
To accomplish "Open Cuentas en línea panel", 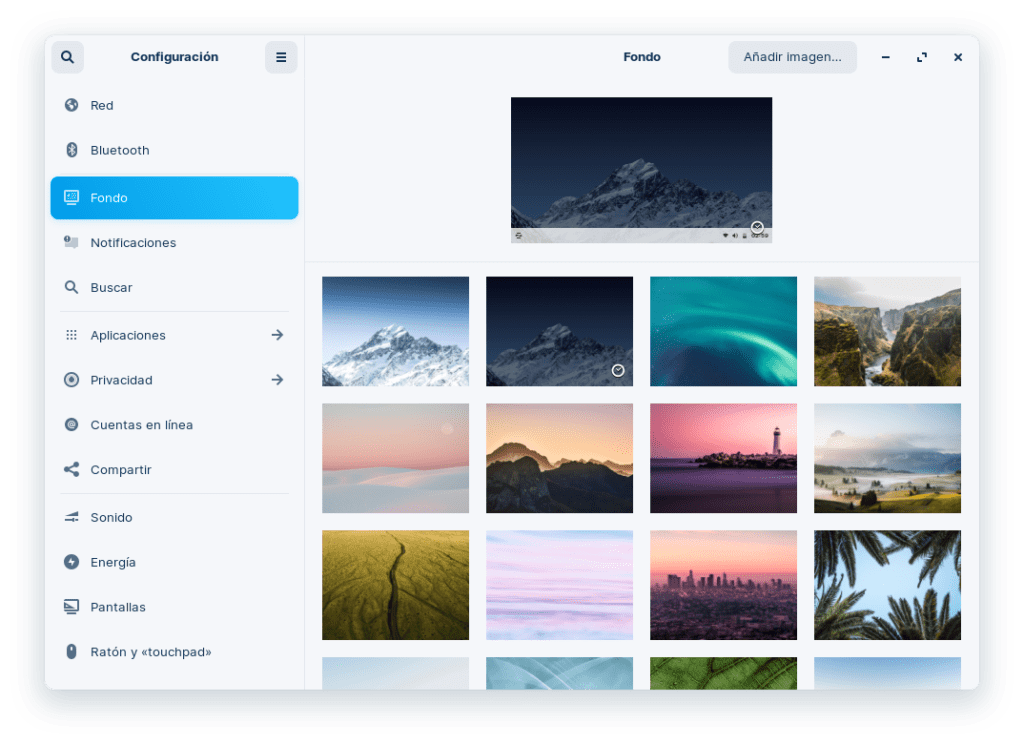I will pos(174,425).
